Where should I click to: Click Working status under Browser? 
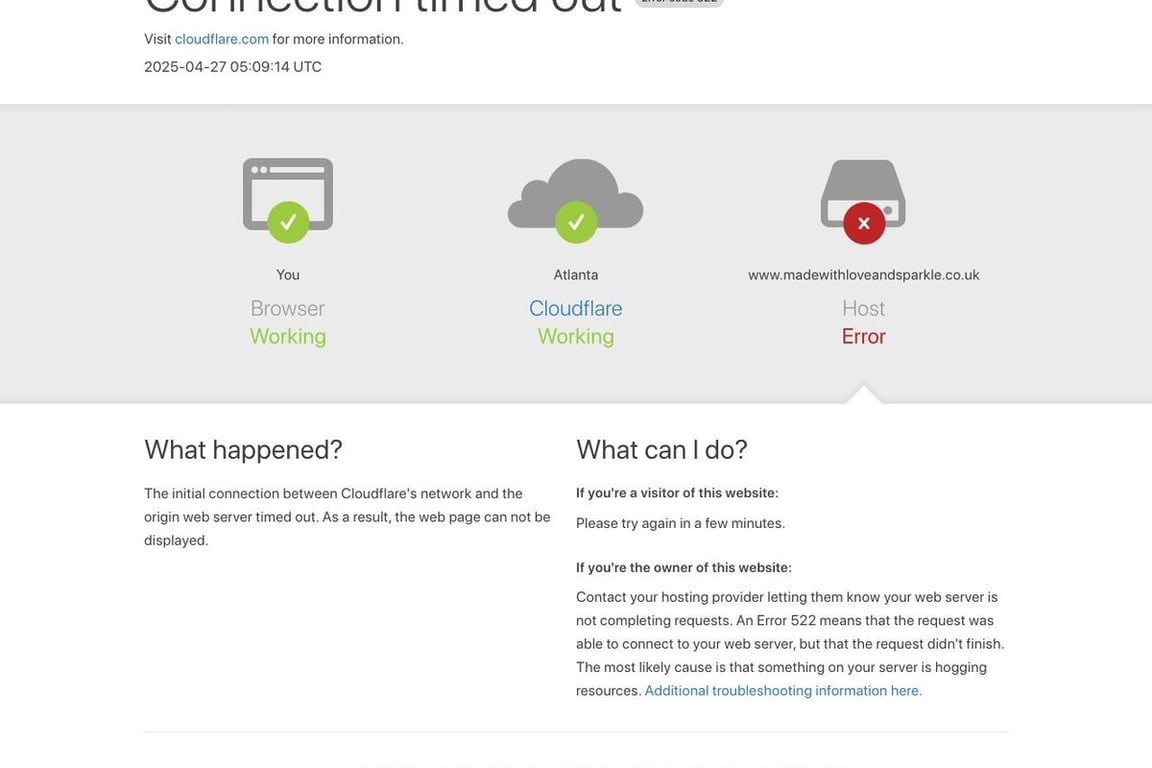point(288,337)
